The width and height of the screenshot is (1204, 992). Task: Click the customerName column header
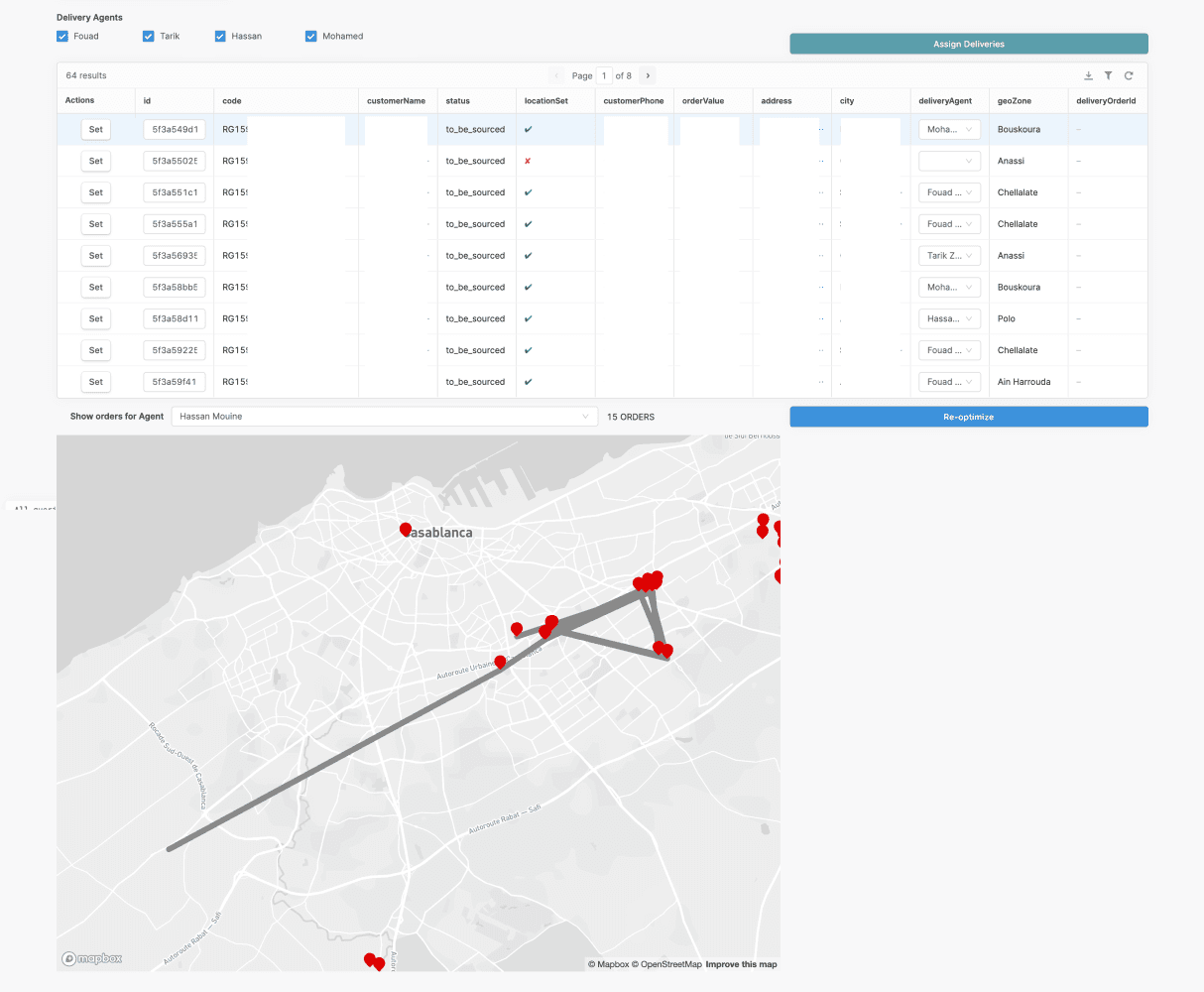point(396,101)
